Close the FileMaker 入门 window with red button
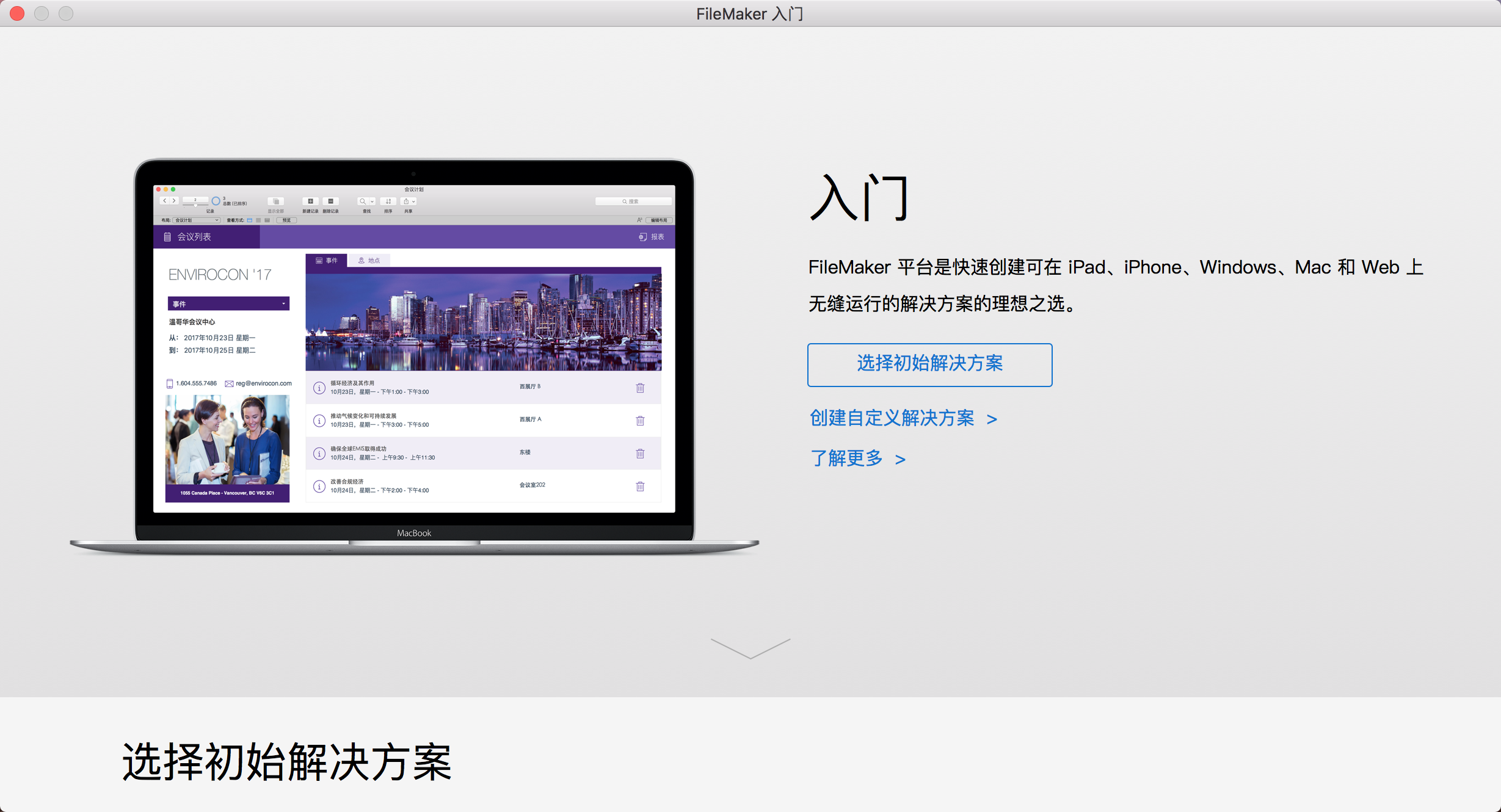Image resolution: width=1501 pixels, height=812 pixels. [x=17, y=13]
